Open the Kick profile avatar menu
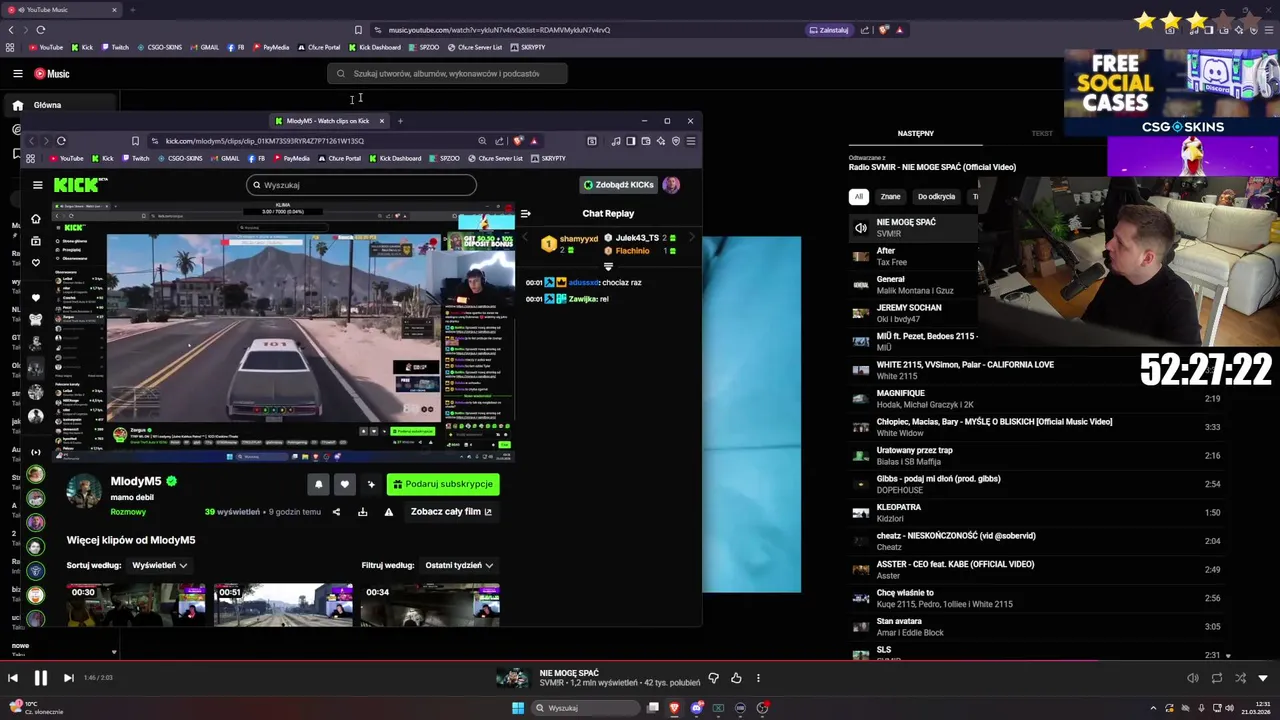Viewport: 1280px width, 720px height. [x=671, y=185]
